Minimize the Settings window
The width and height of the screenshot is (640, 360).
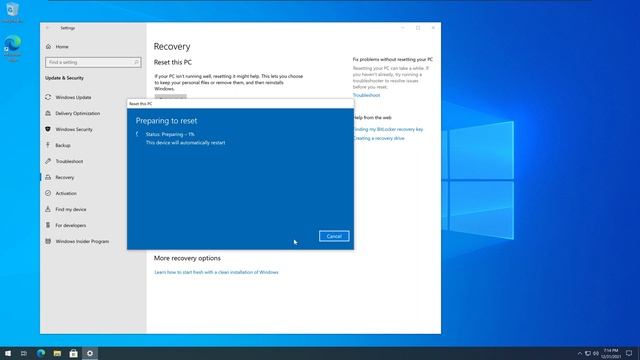(403, 28)
